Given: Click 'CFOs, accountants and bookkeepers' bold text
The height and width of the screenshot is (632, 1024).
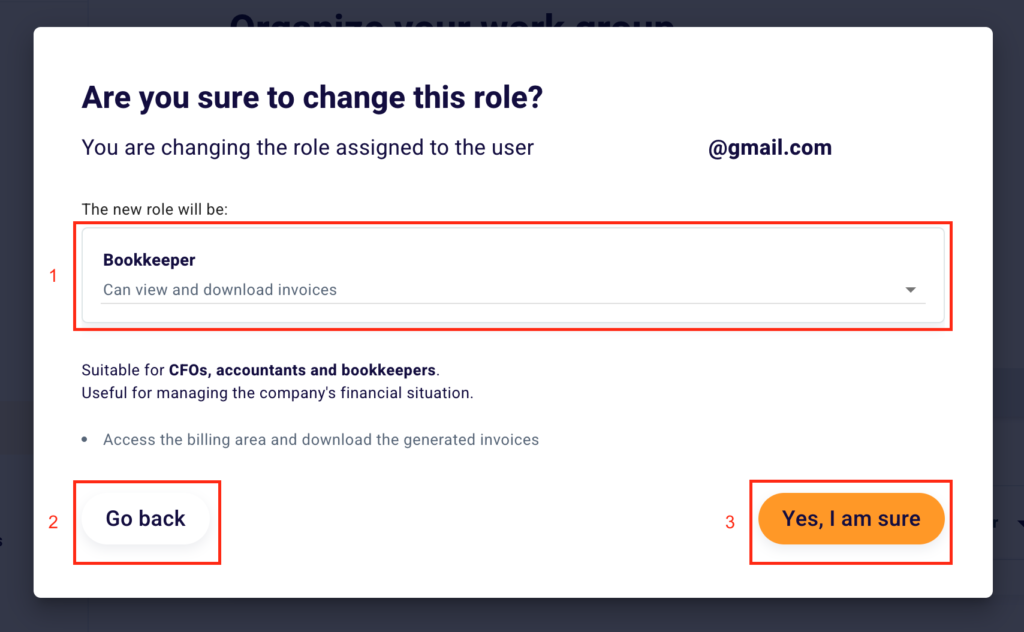Looking at the screenshot, I should point(303,370).
